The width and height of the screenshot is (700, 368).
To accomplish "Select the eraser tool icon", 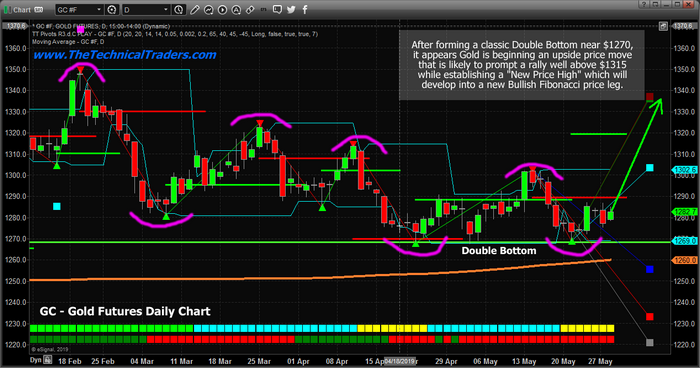I will [x=250, y=9].
